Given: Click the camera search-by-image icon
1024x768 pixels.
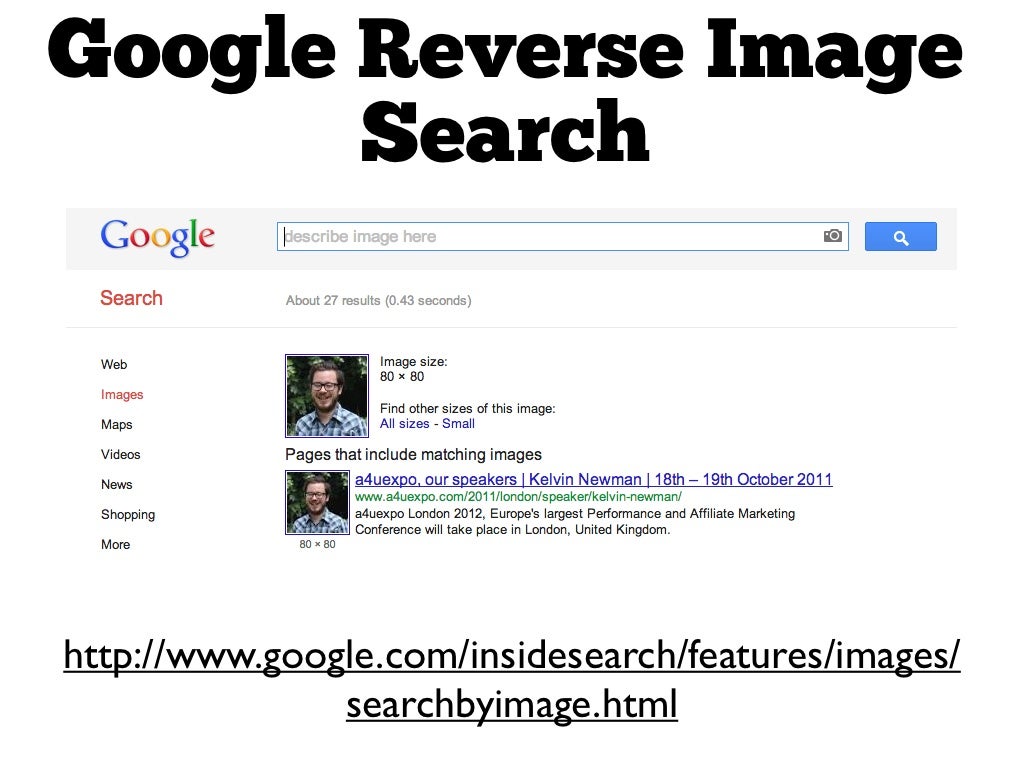Looking at the screenshot, I should pyautogui.click(x=832, y=236).
